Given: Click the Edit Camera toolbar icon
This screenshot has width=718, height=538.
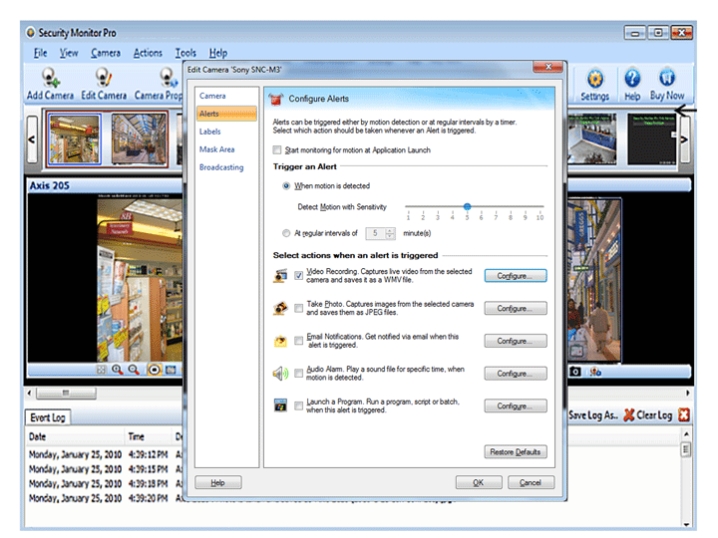Looking at the screenshot, I should click(x=103, y=79).
